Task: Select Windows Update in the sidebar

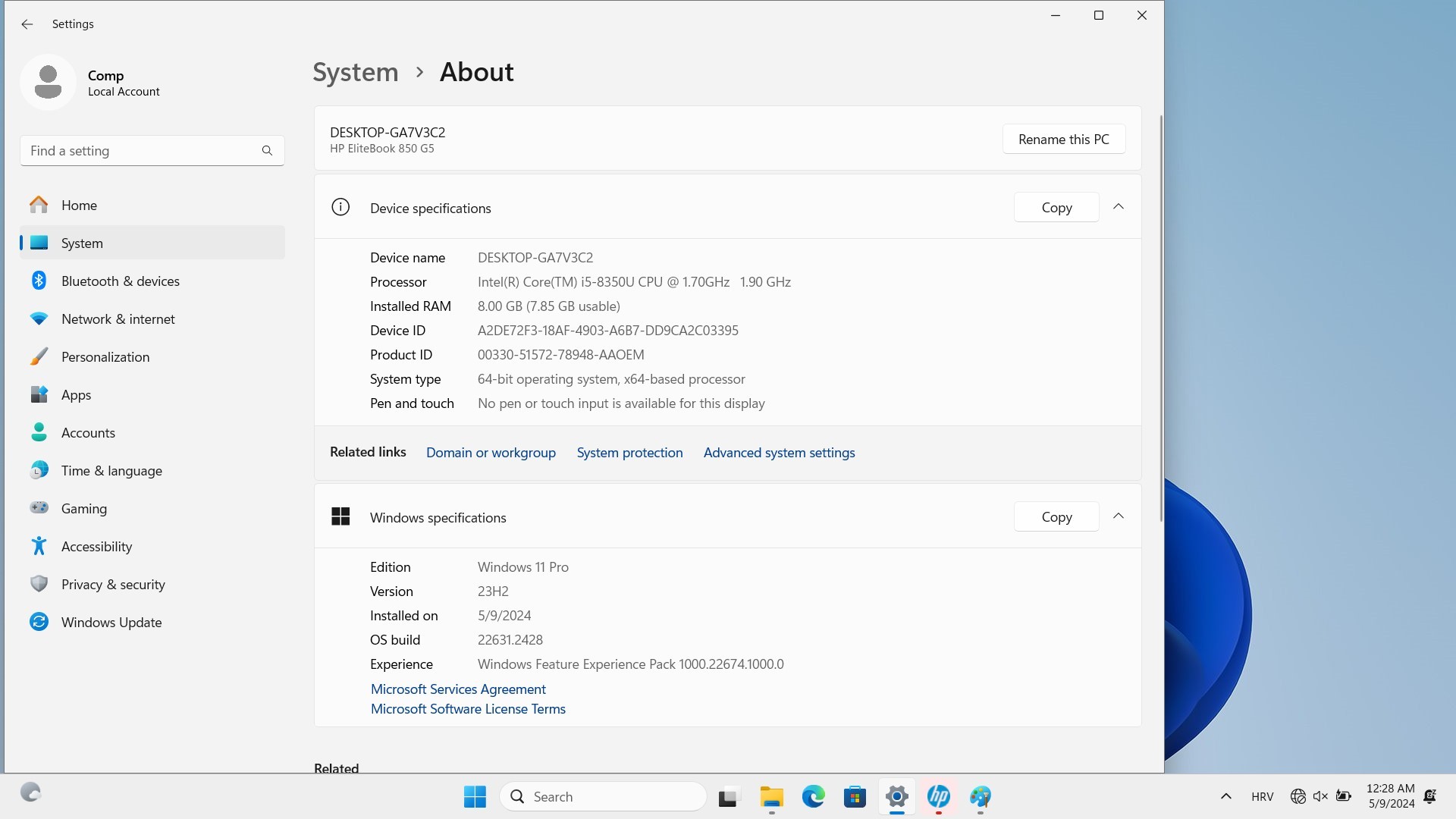Action: (152, 622)
